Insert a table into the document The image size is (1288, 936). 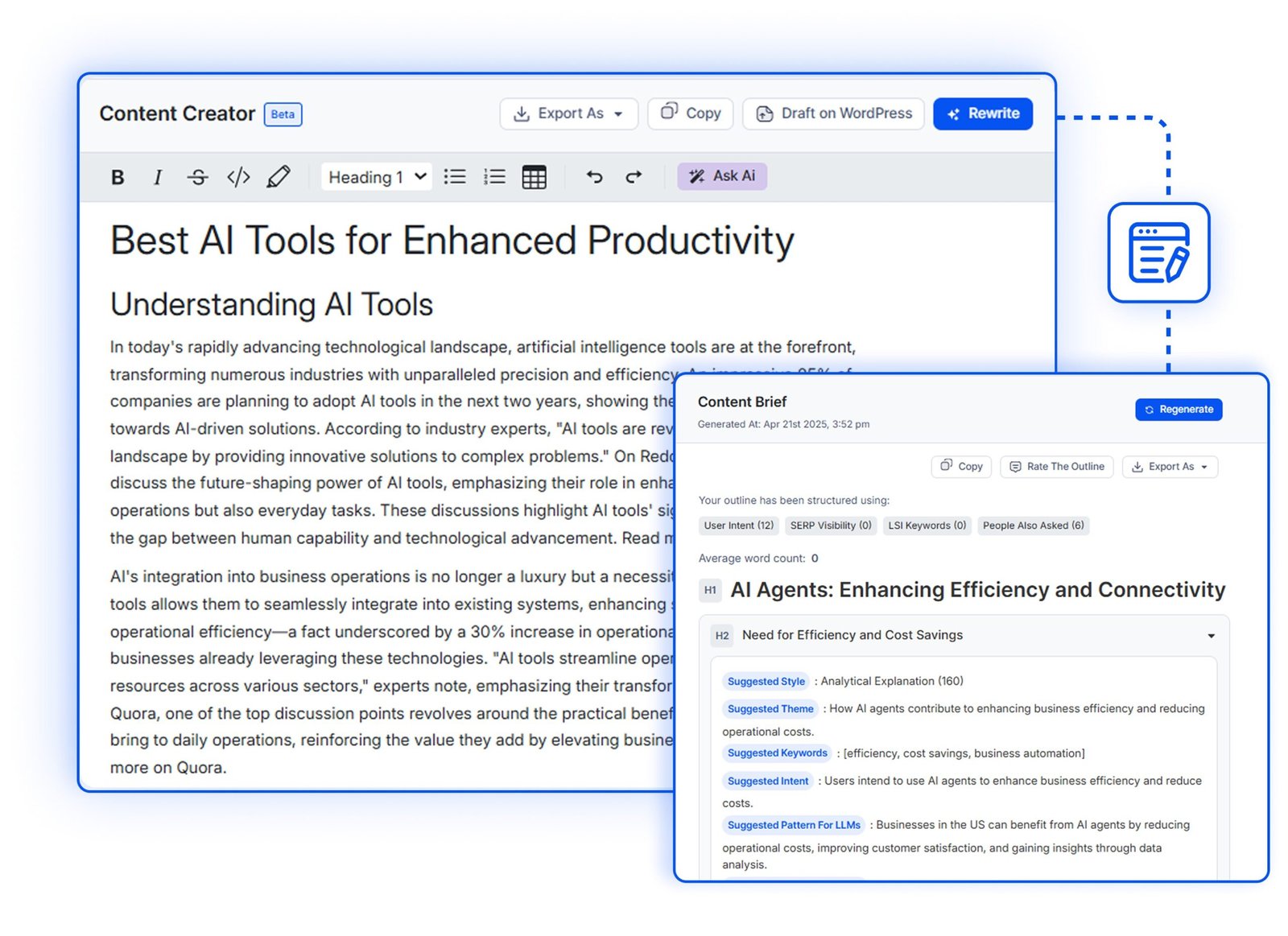[535, 176]
